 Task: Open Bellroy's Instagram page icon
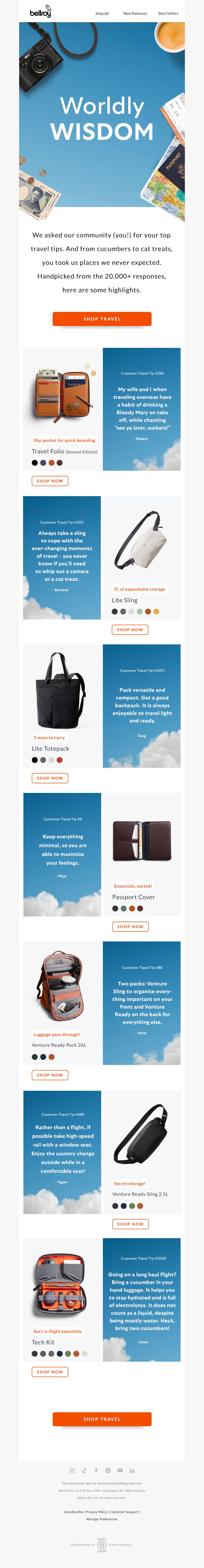[x=72, y=1470]
